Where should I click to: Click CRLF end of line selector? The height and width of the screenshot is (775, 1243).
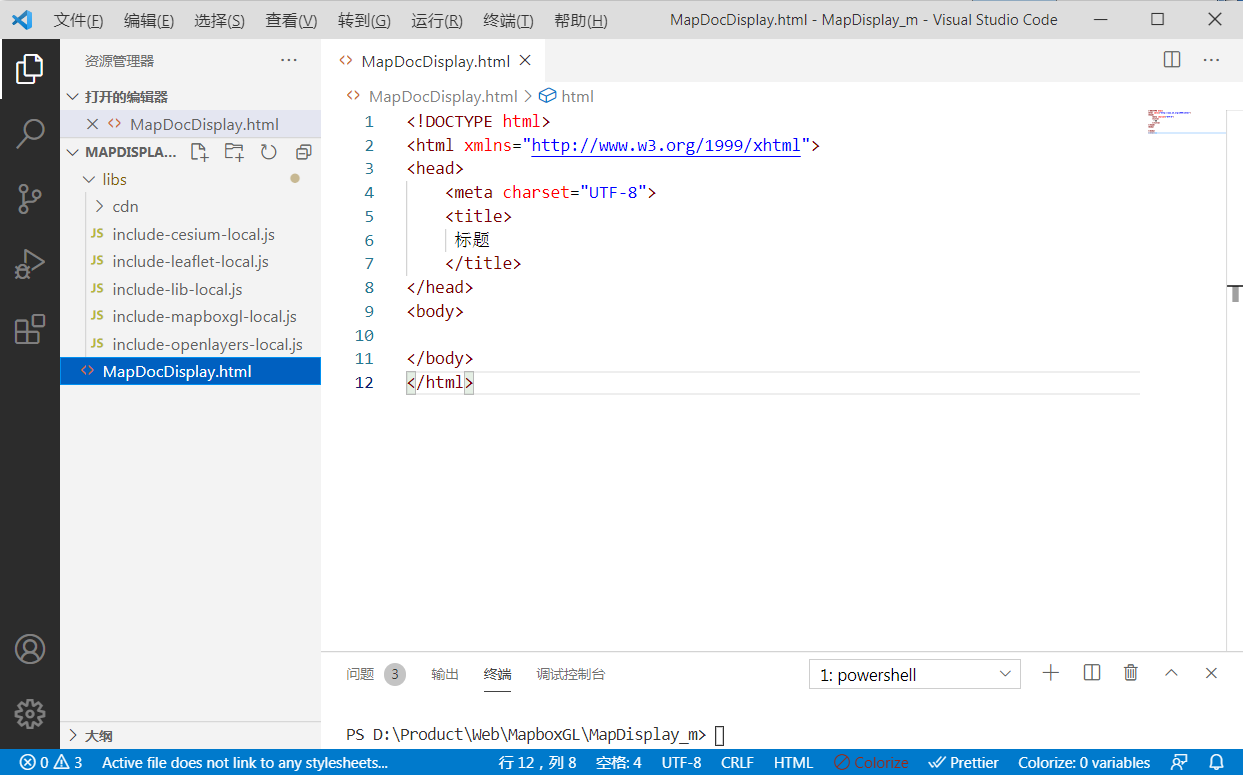coord(737,762)
